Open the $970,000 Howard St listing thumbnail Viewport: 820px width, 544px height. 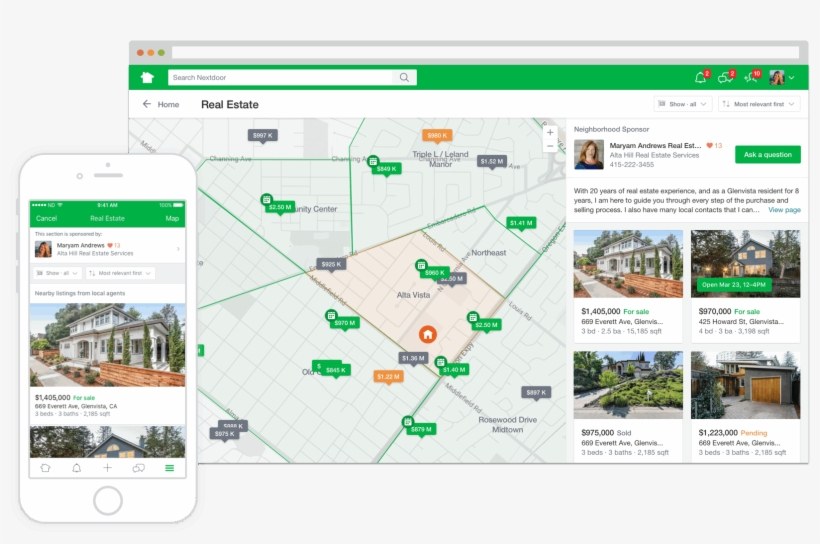tap(744, 264)
